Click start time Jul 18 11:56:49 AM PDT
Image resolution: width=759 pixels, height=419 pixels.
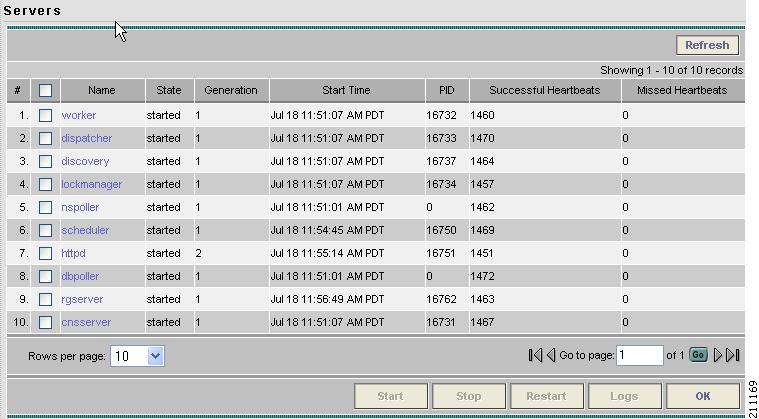coord(327,299)
